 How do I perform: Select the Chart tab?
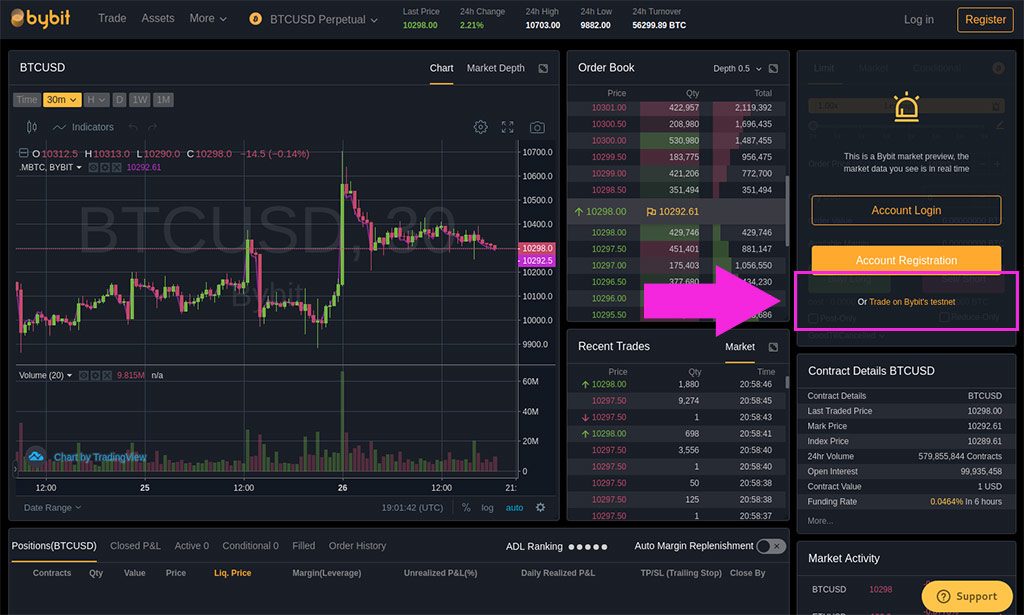pos(441,68)
